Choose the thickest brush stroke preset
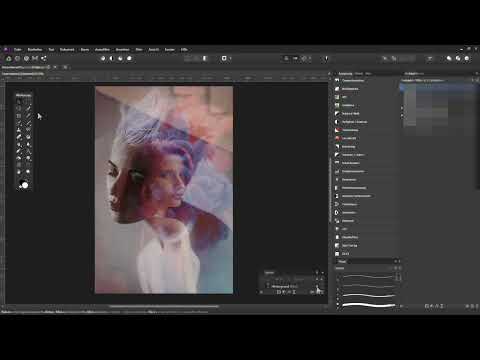 click(369, 305)
